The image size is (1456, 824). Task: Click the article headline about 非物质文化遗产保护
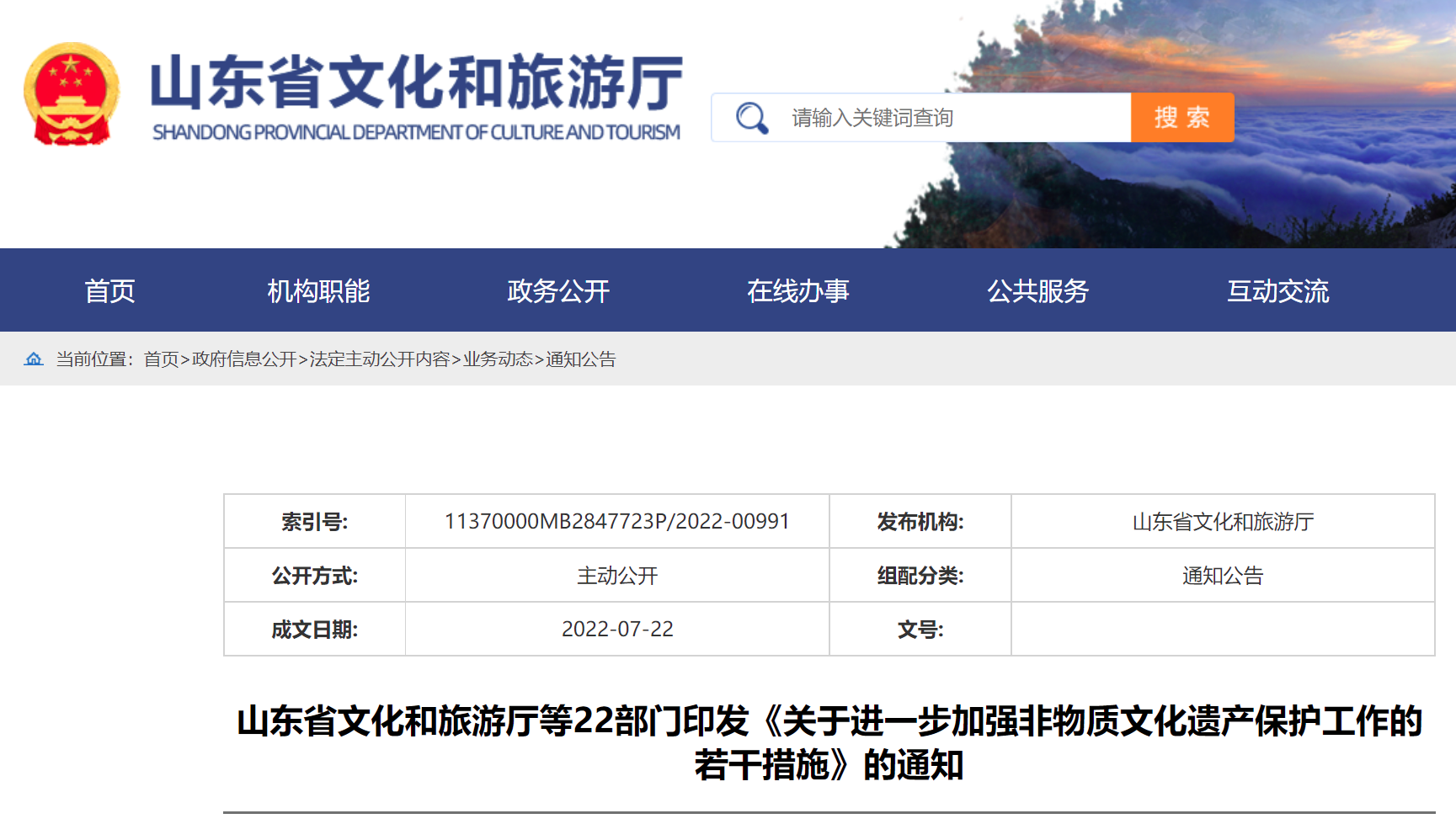[x=829, y=743]
